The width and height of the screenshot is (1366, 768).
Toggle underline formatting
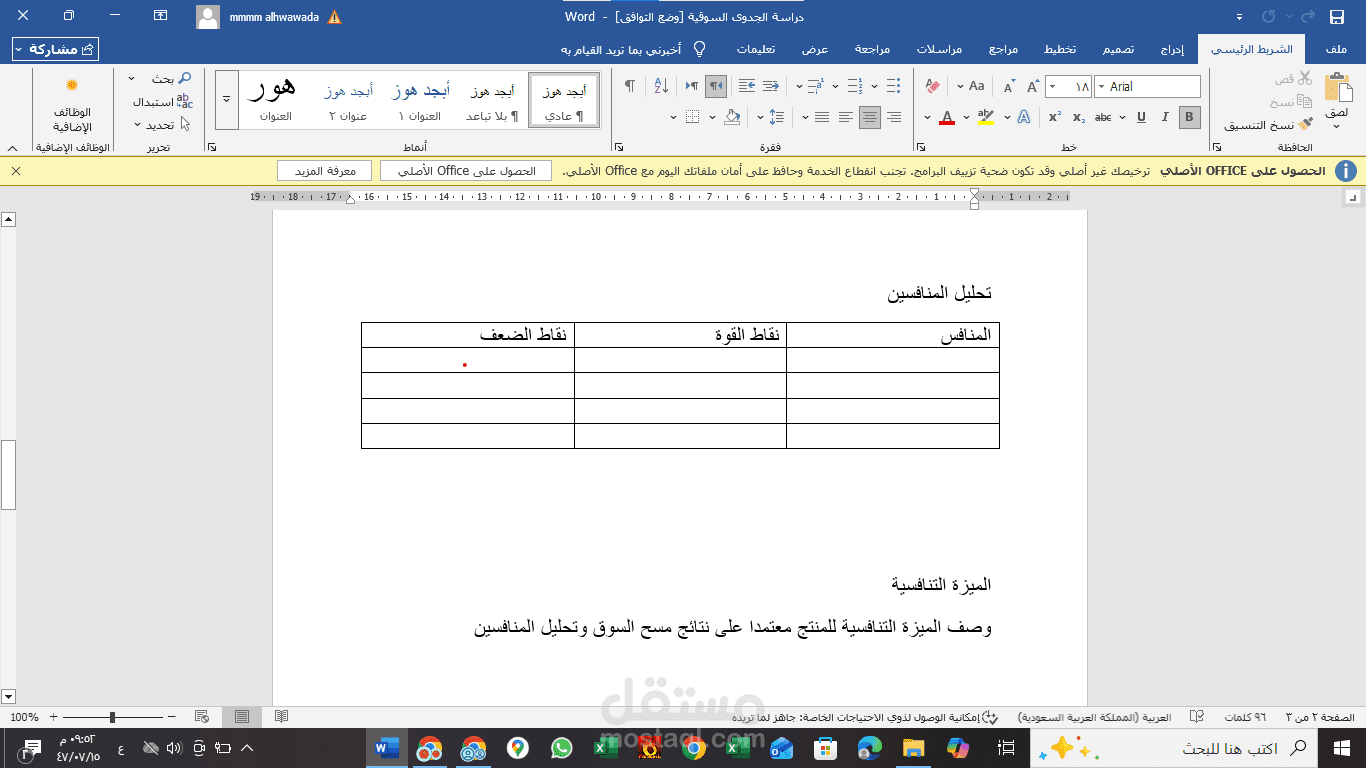[1141, 116]
